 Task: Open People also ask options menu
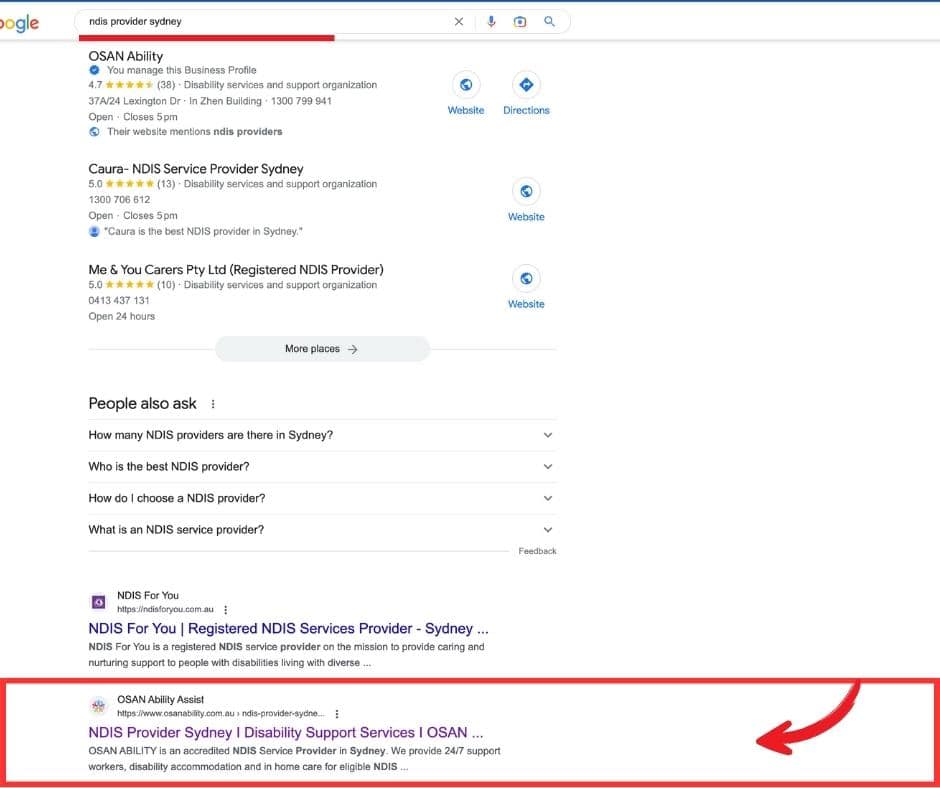[213, 404]
